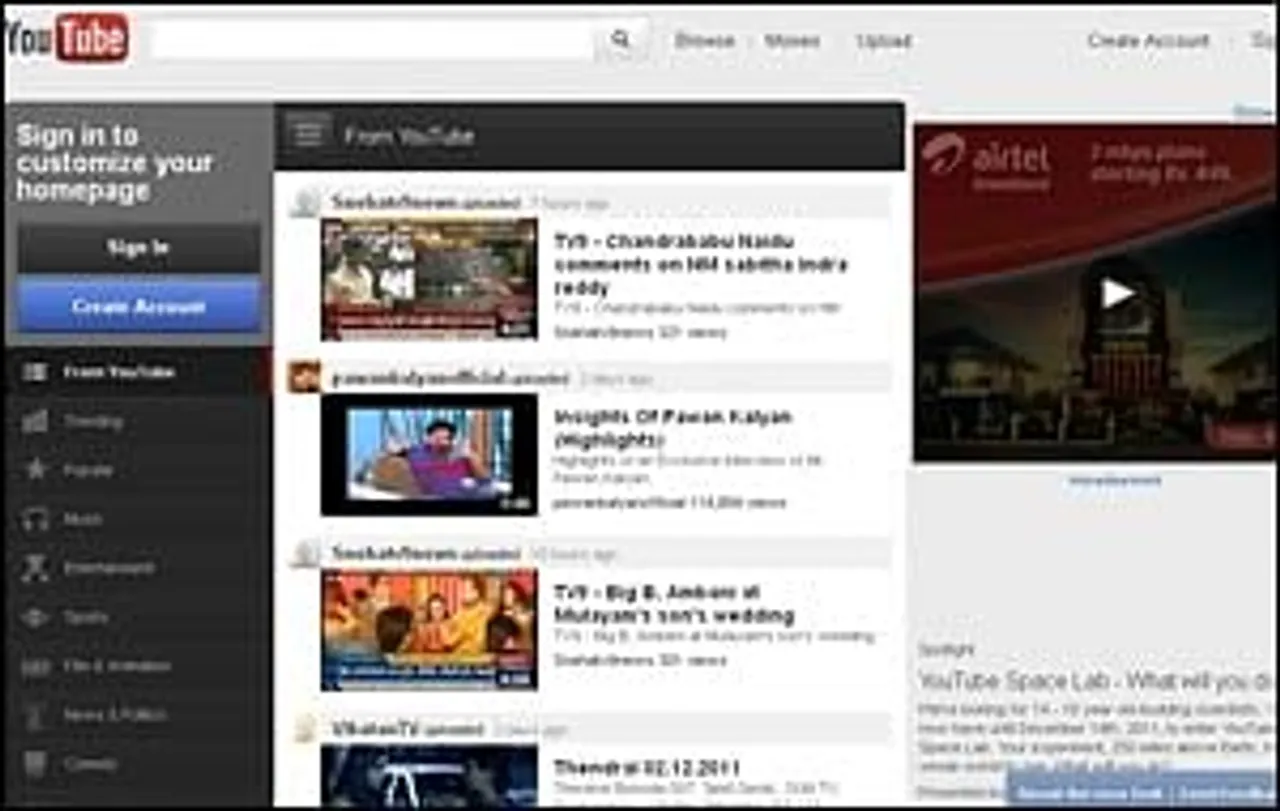The width and height of the screenshot is (1280, 811).
Task: Select News & Politics category in sidebar
Action: 138,715
